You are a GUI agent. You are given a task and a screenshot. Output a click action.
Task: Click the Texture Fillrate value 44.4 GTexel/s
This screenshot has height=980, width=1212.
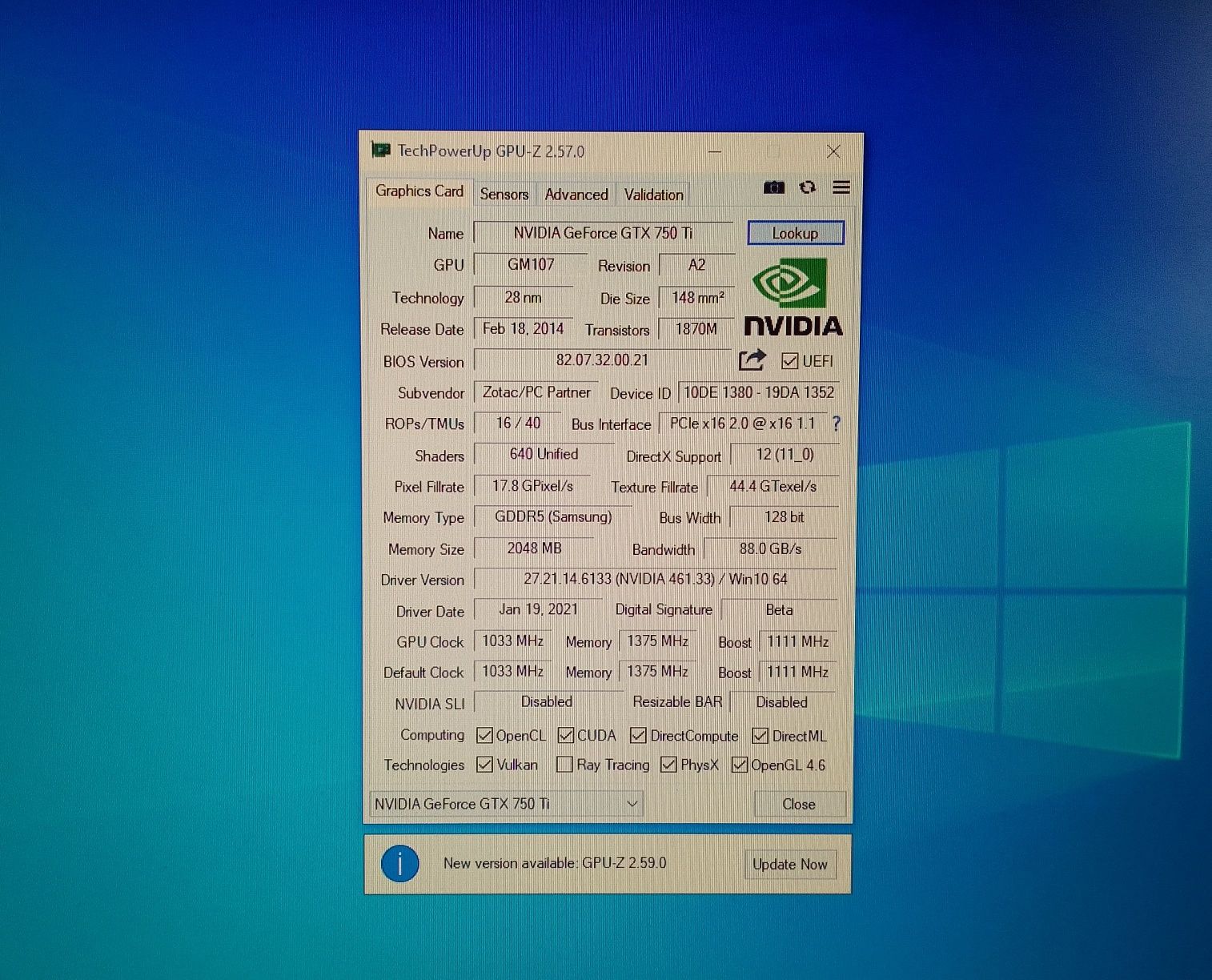tap(773, 486)
